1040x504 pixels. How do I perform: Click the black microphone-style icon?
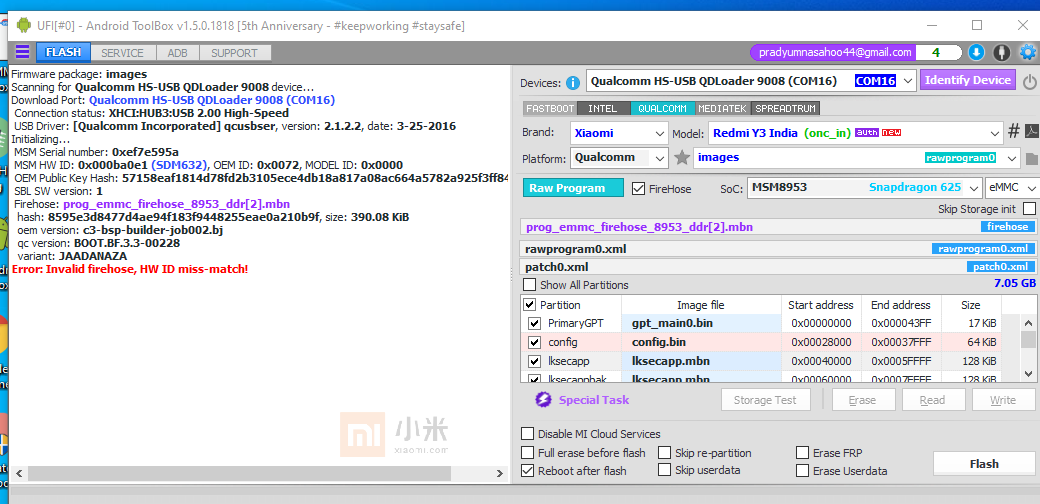click(x=1002, y=52)
